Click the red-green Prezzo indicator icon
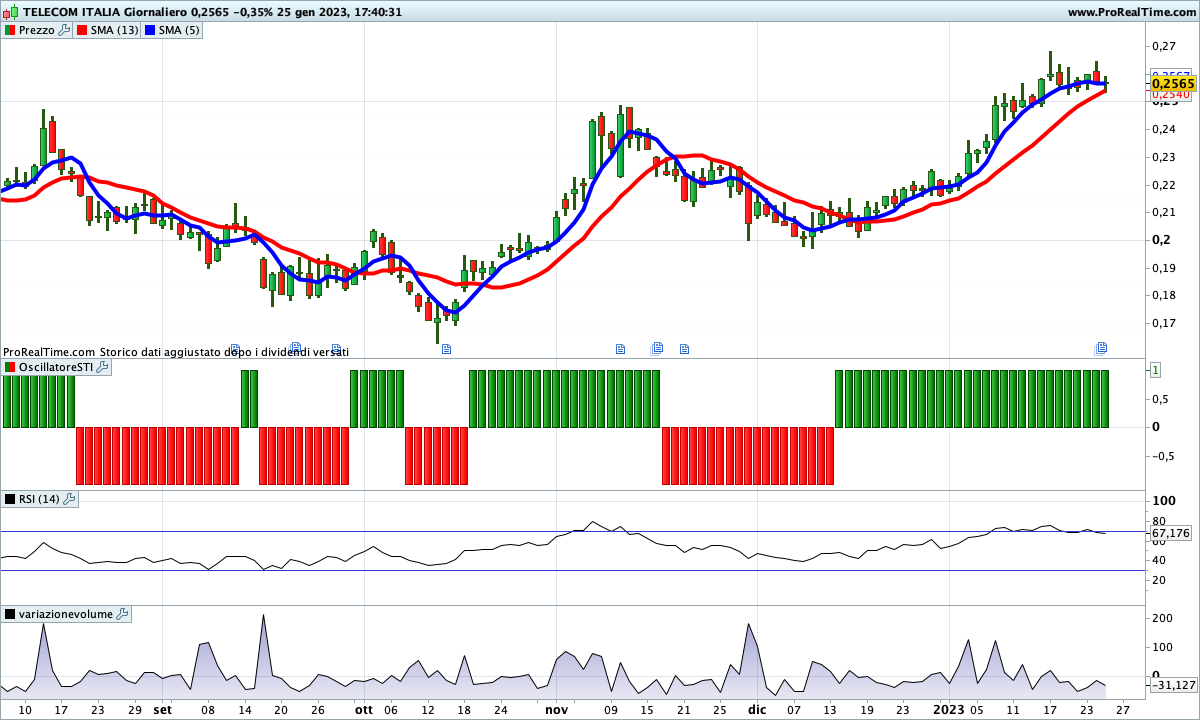The width and height of the screenshot is (1200, 720). click(10, 30)
